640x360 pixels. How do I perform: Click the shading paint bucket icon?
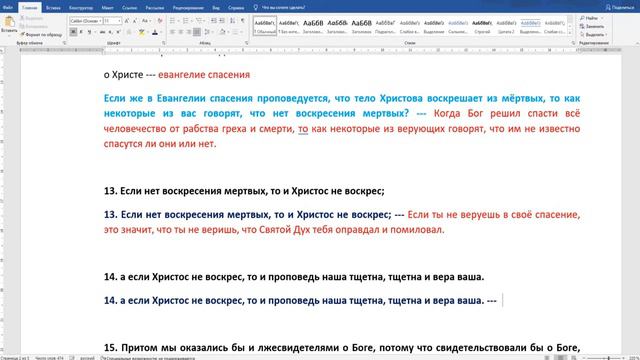click(x=222, y=32)
